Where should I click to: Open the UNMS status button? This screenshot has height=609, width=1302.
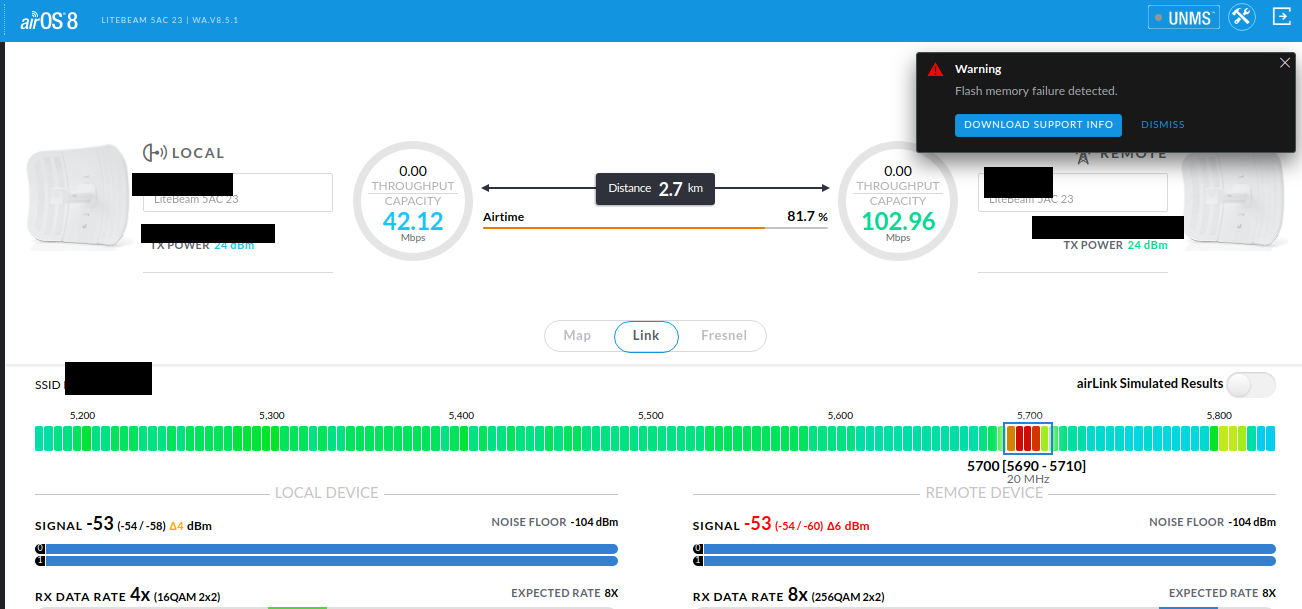pos(1184,18)
